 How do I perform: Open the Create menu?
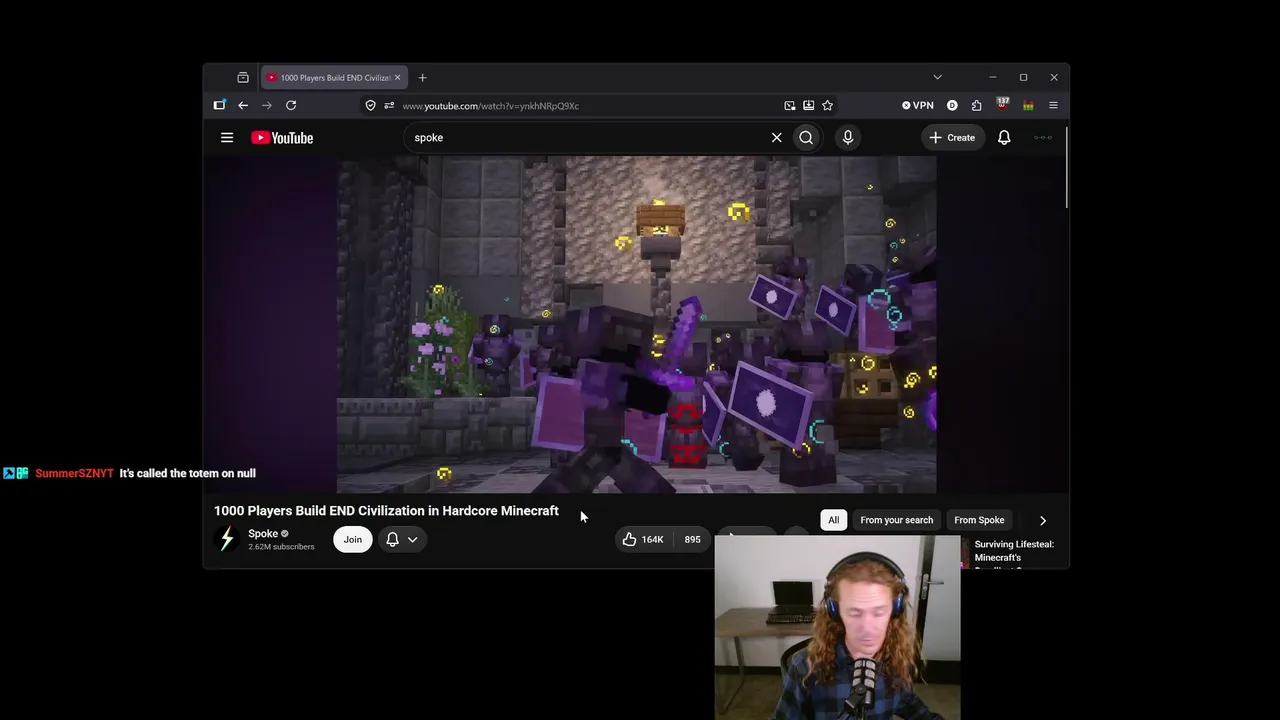pos(952,138)
